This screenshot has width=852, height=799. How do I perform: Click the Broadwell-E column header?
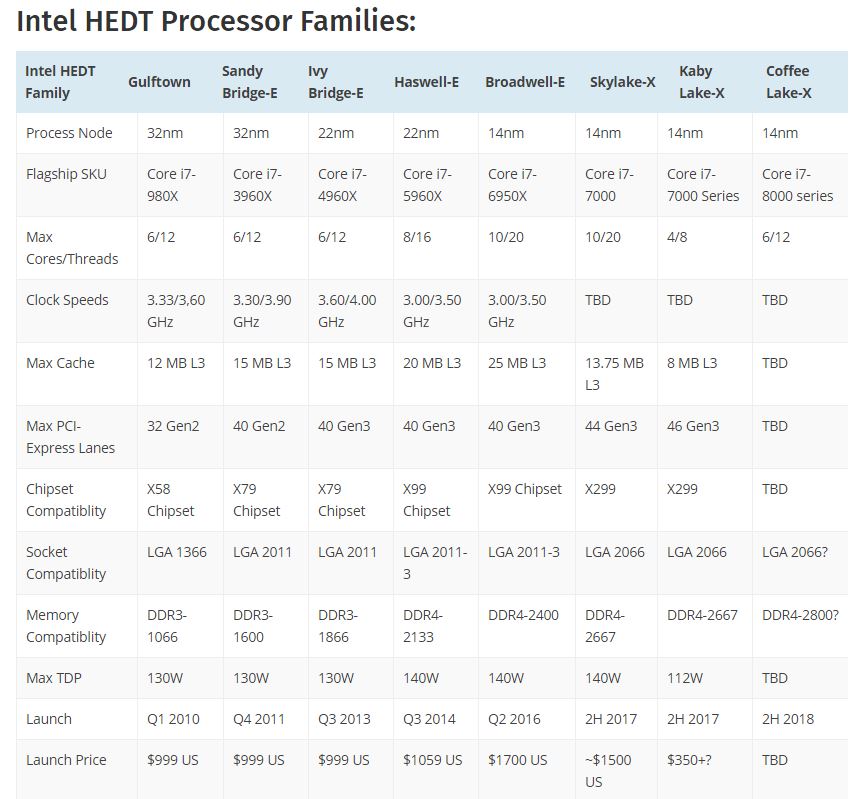(525, 82)
